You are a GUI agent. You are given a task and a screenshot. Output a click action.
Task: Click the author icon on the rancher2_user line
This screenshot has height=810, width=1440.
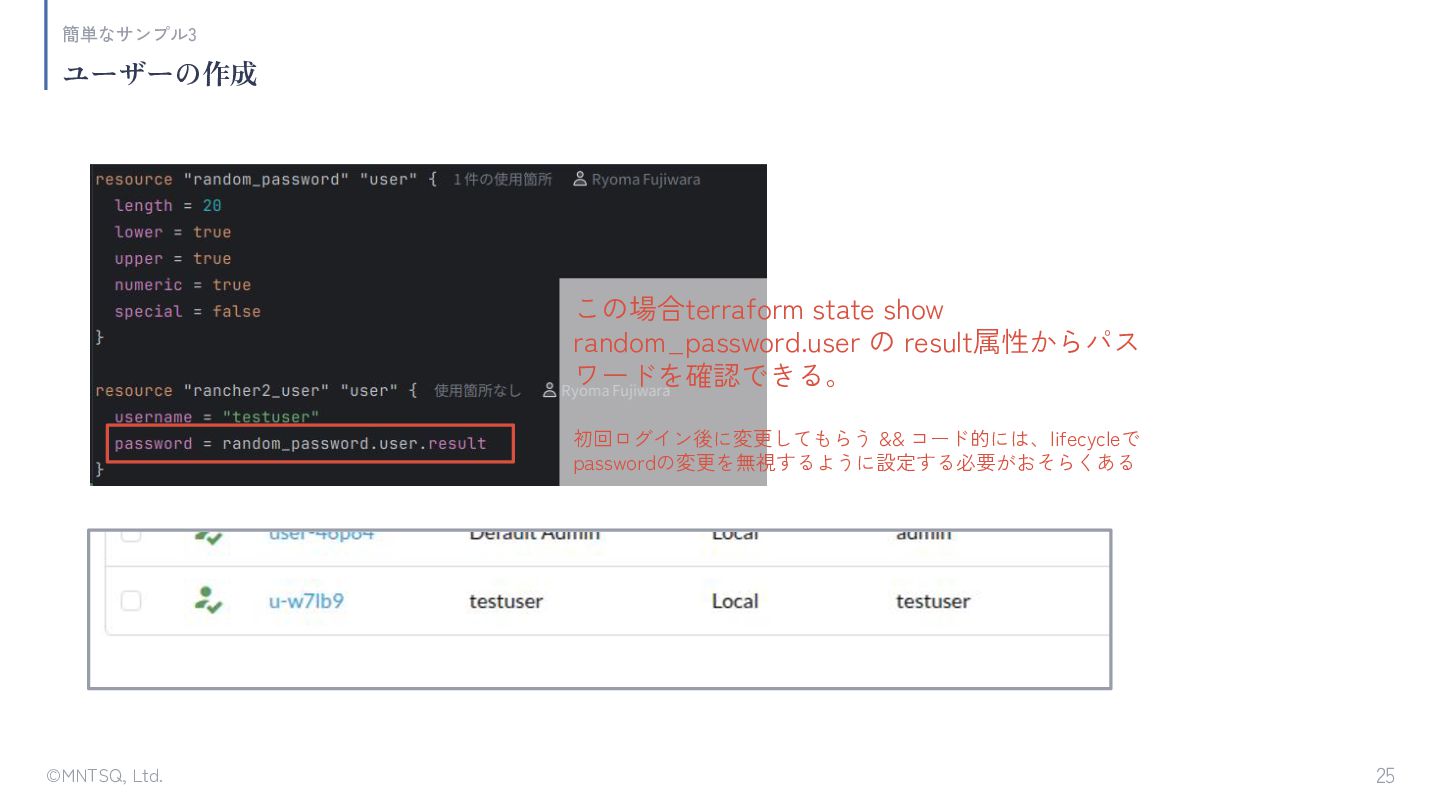pyautogui.click(x=549, y=390)
